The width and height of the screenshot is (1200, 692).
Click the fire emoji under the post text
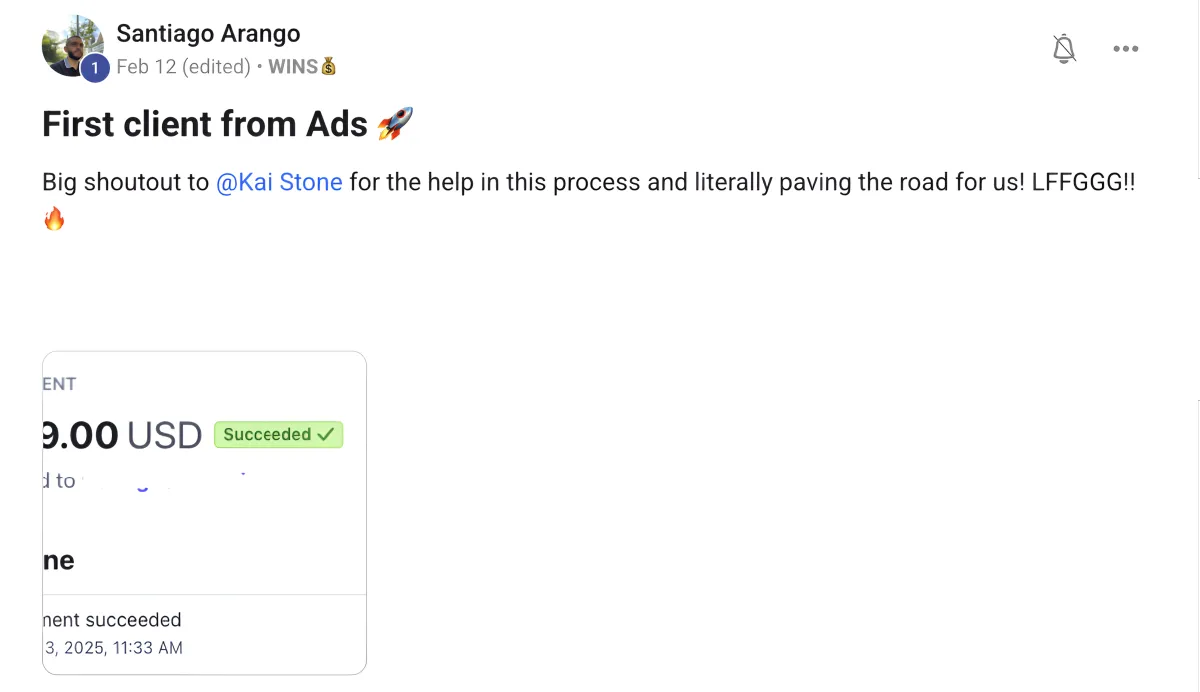coord(54,219)
